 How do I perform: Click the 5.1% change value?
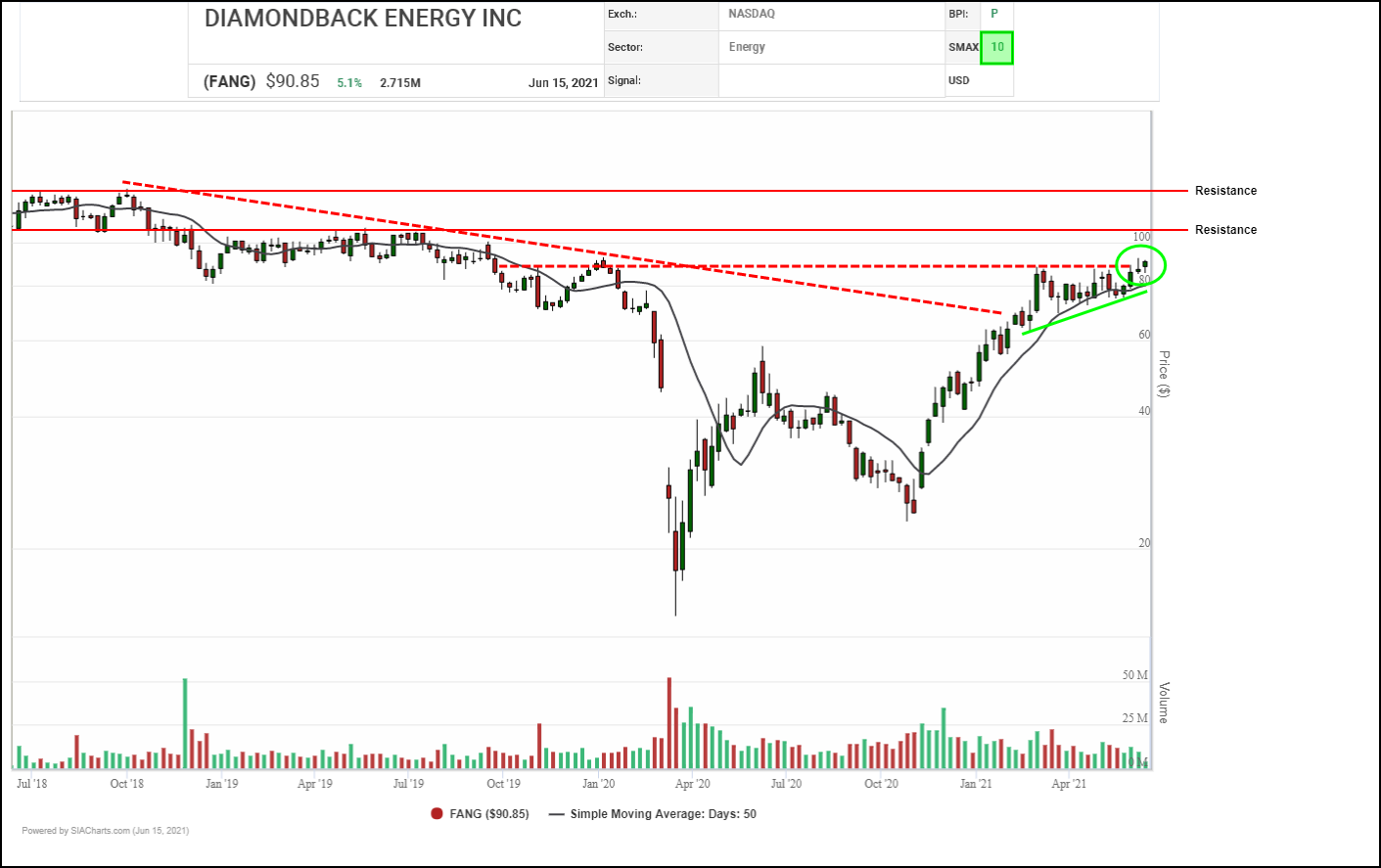coord(349,83)
